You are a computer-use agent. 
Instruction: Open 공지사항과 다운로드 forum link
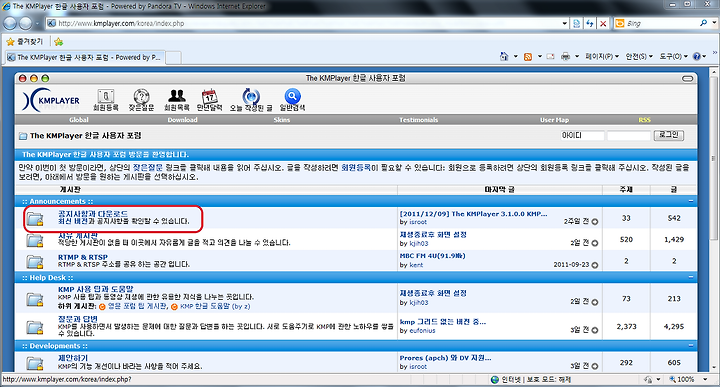coord(93,214)
